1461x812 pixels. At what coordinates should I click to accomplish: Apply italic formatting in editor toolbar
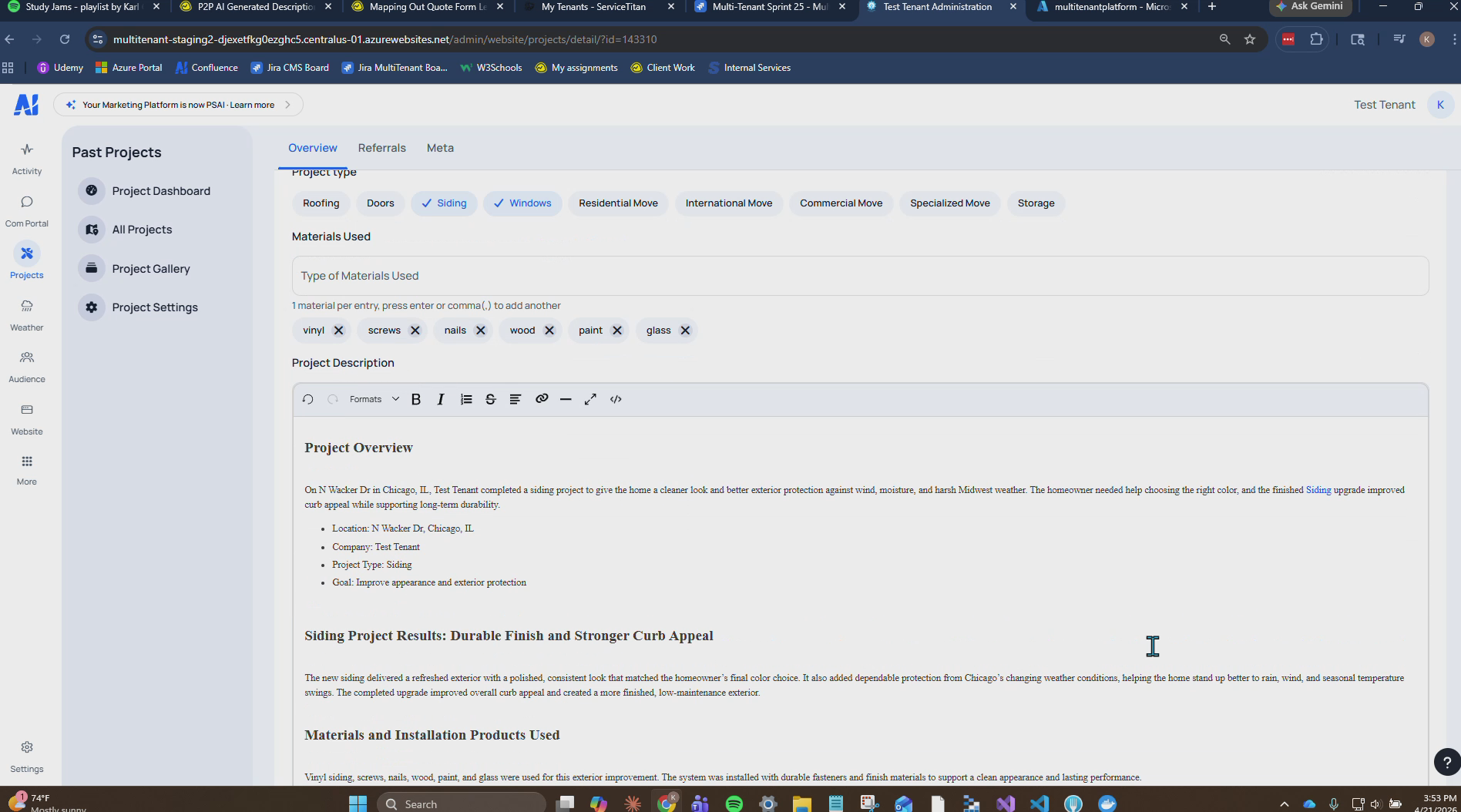[x=441, y=399]
